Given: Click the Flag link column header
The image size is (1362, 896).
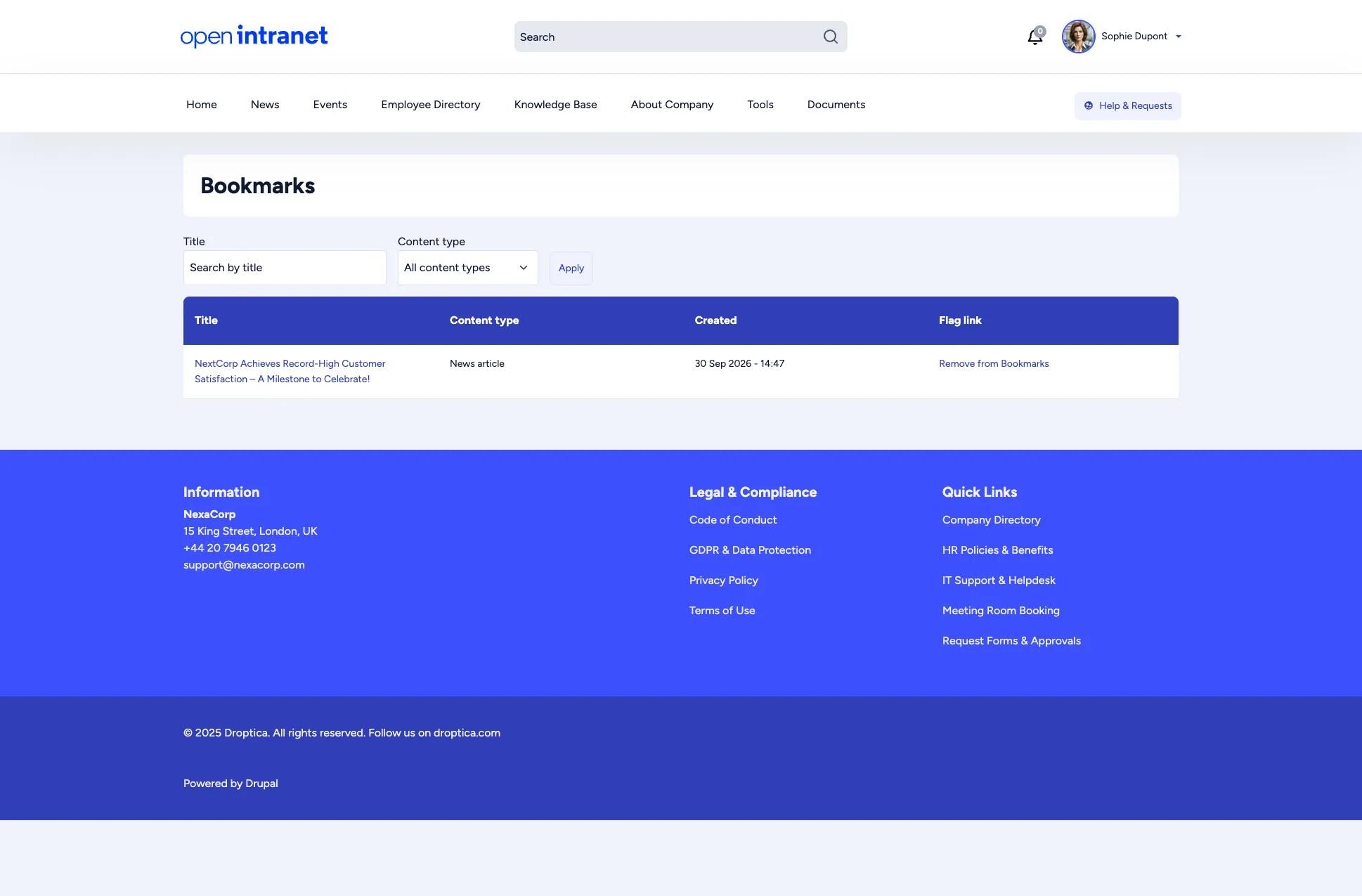Looking at the screenshot, I should tap(960, 320).
